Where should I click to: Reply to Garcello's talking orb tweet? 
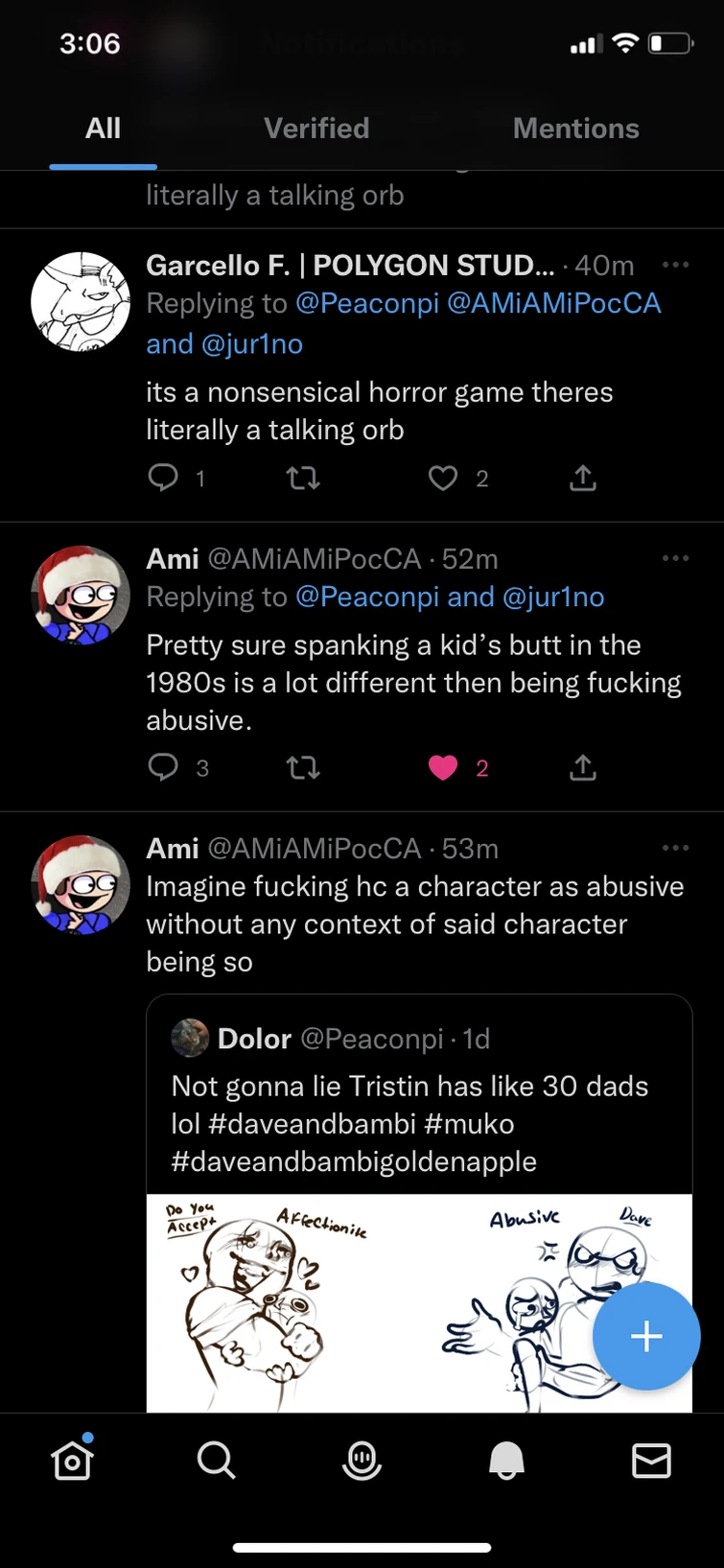coord(163,478)
